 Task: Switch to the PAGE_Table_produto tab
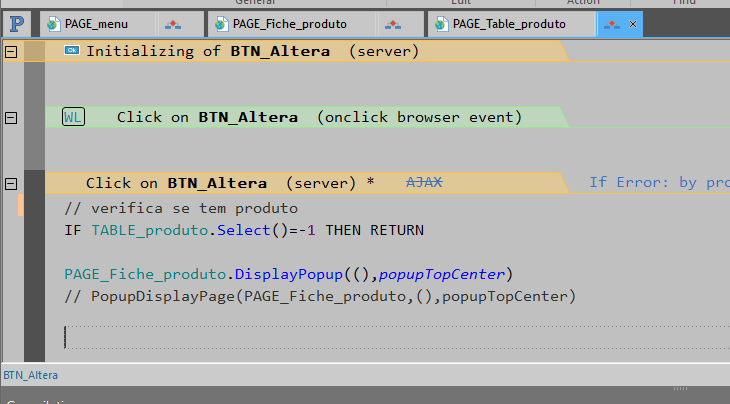(x=510, y=24)
